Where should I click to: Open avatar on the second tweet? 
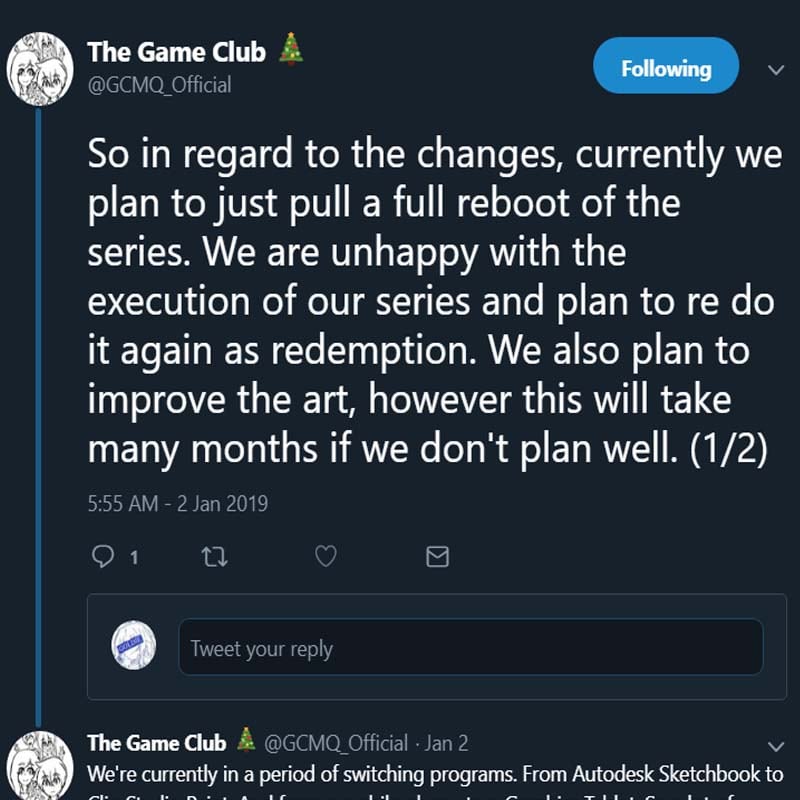point(40,766)
